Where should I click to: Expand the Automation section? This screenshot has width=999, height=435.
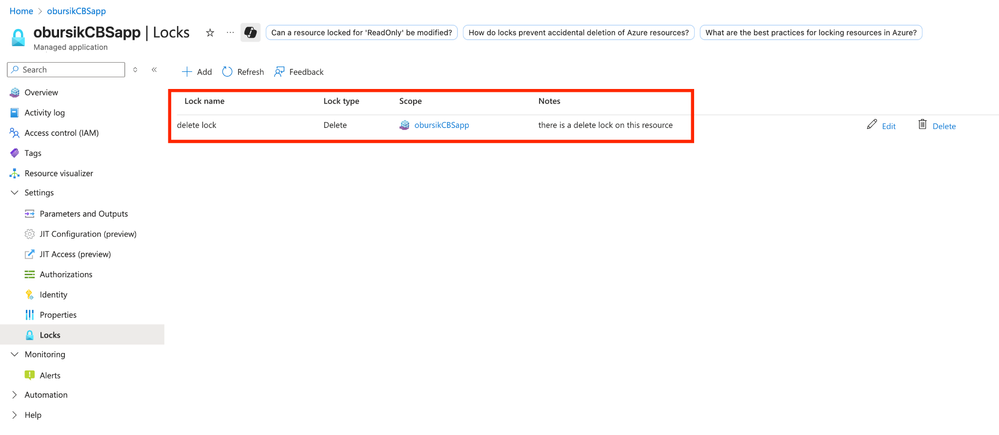(x=14, y=395)
